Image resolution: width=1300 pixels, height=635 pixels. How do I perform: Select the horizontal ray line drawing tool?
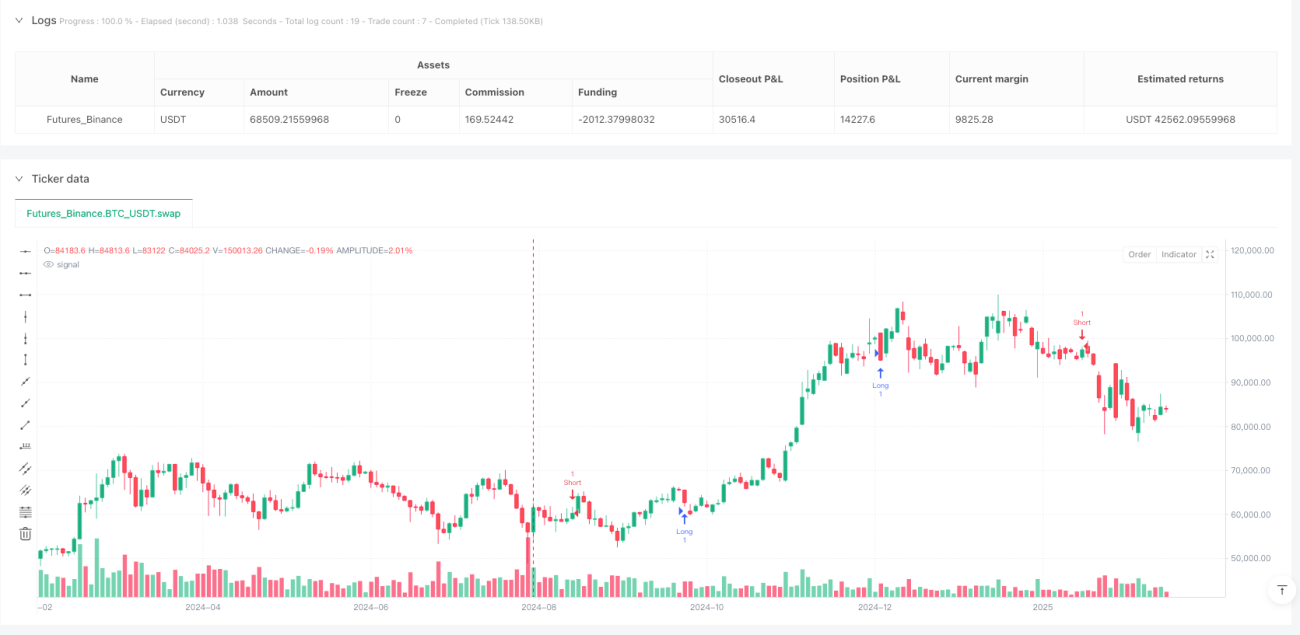click(x=26, y=272)
